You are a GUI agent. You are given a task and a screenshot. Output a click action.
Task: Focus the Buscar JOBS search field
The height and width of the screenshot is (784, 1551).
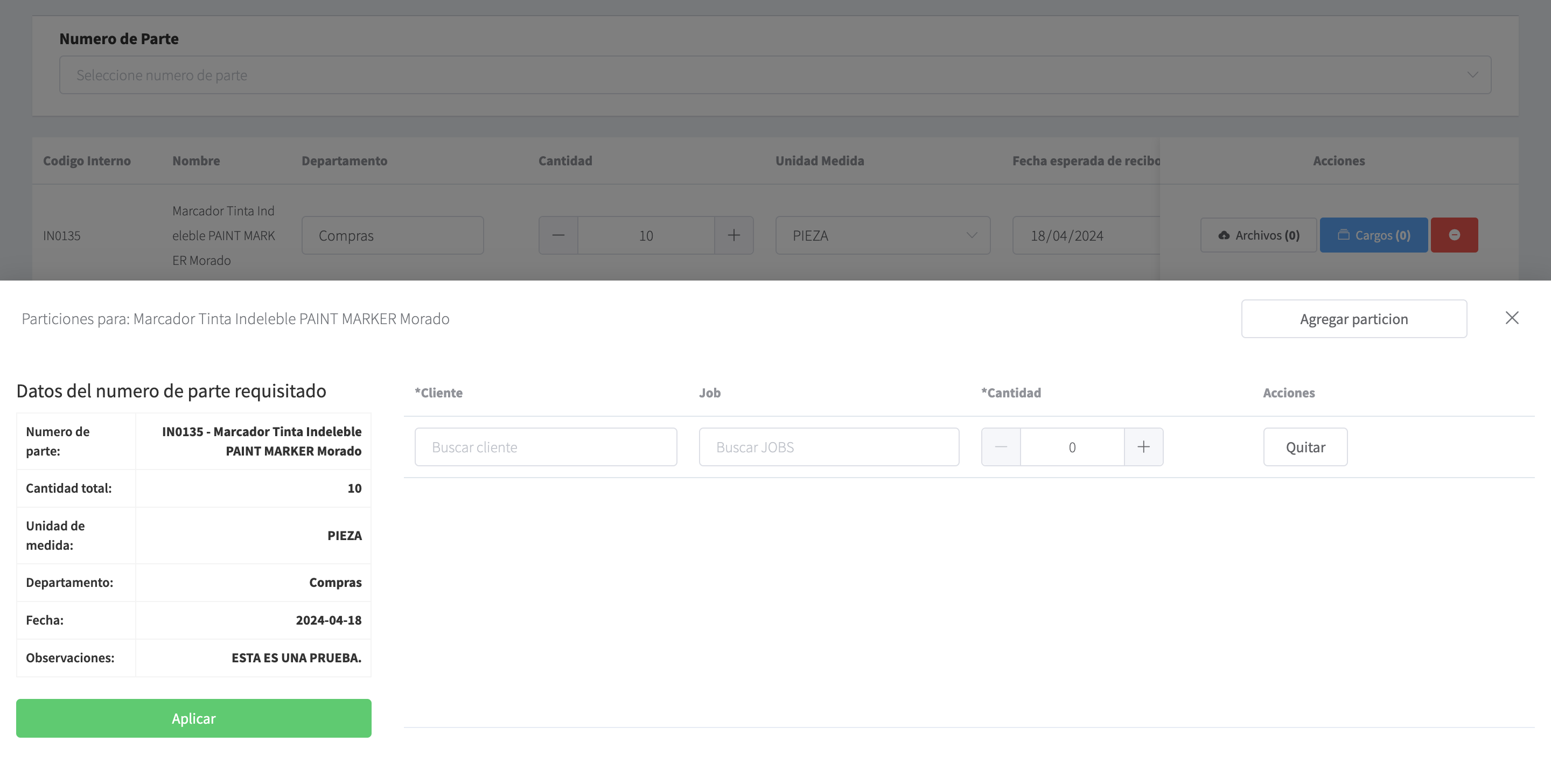pyautogui.click(x=828, y=447)
